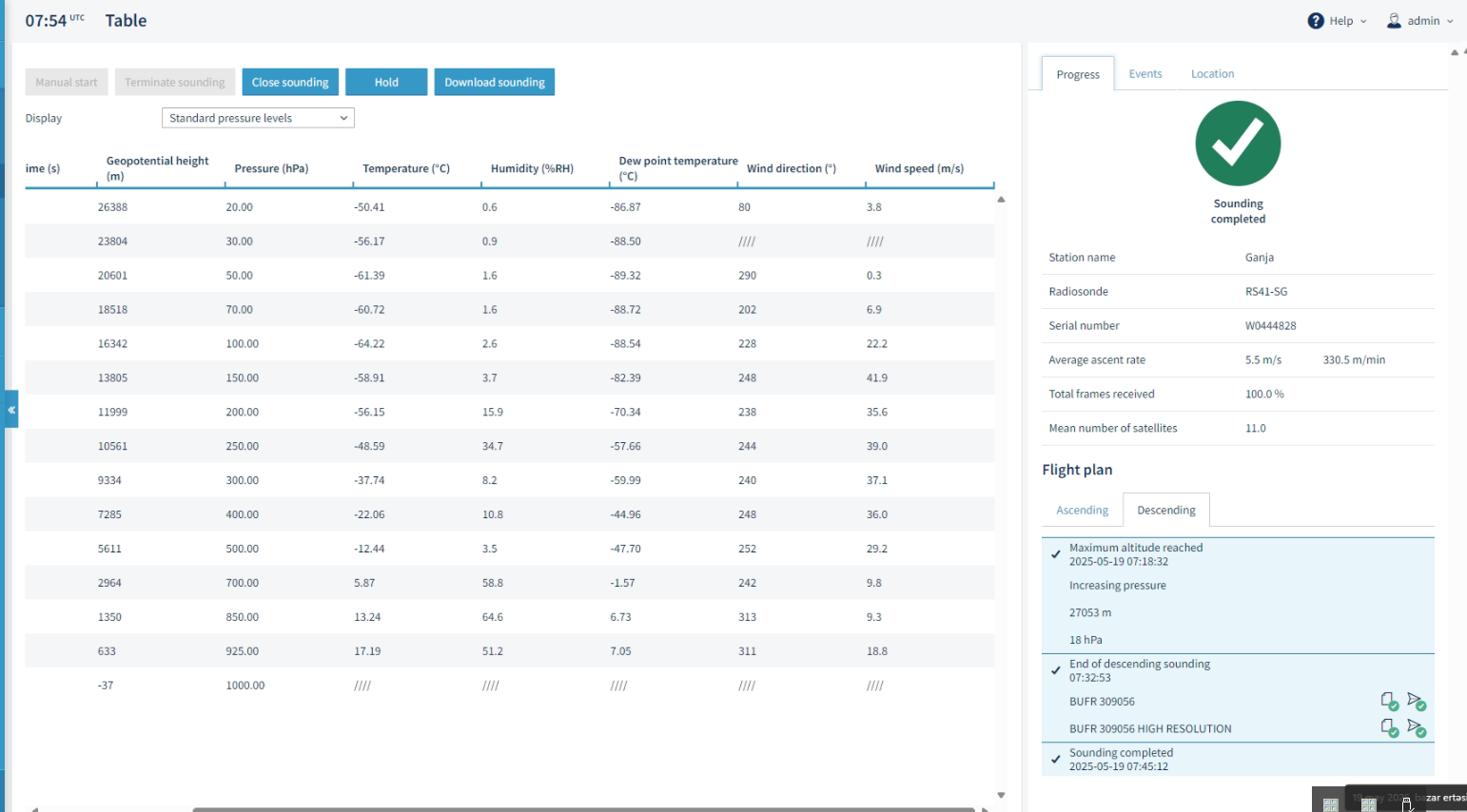
Task: Switch to the Location tab
Action: pos(1212,74)
